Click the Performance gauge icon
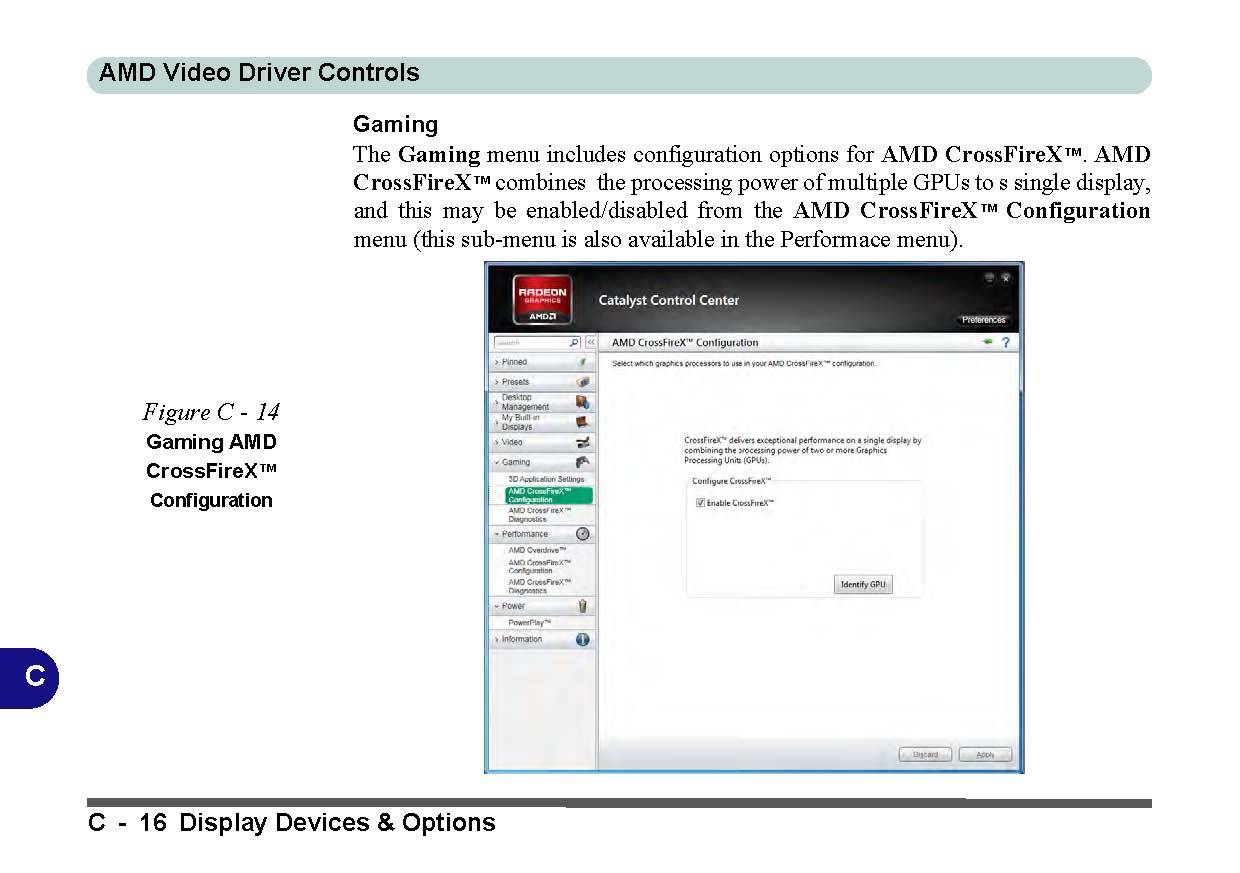Viewport: 1240px width, 873px height. [583, 534]
